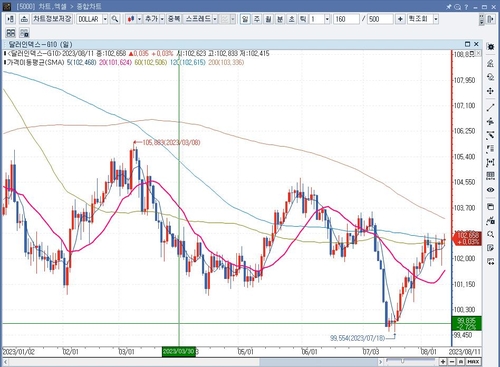Viewport: 500px width, 367px height.
Task: Click the eye icon in right sidebar
Action: click(490, 190)
